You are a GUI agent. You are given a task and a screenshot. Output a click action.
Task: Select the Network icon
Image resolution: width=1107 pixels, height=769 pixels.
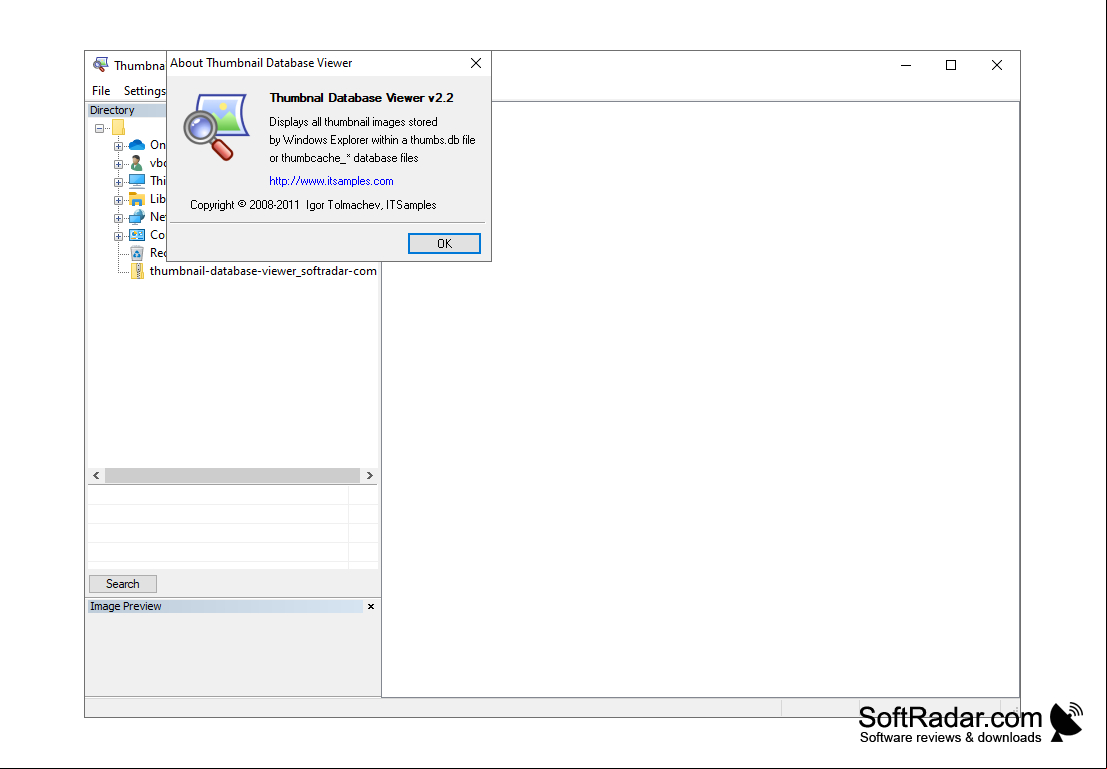click(137, 217)
